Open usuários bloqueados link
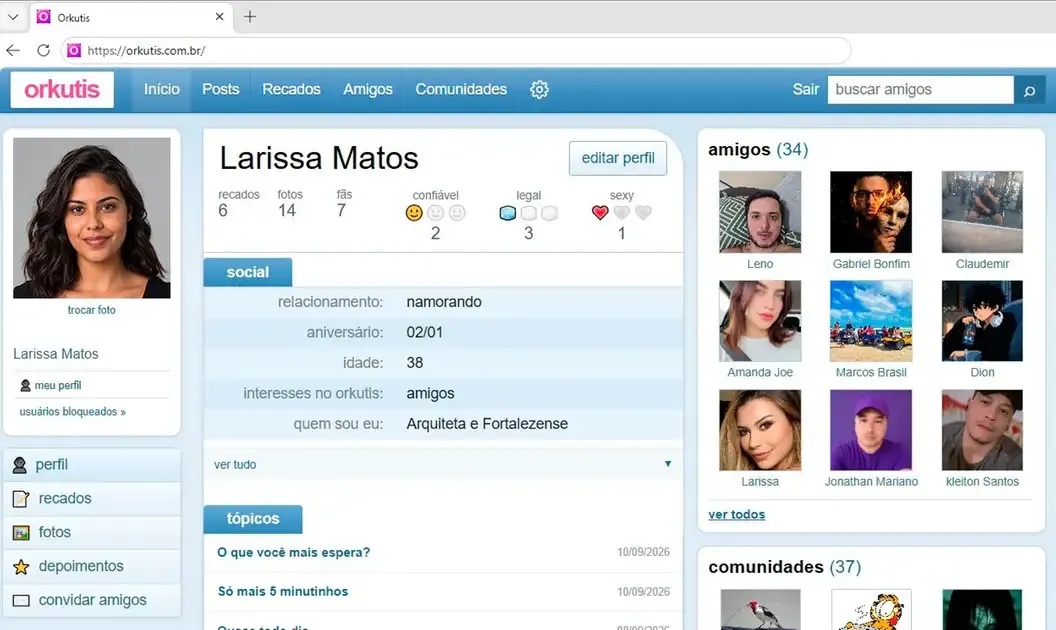Viewport: 1056px width, 630px height. click(73, 412)
